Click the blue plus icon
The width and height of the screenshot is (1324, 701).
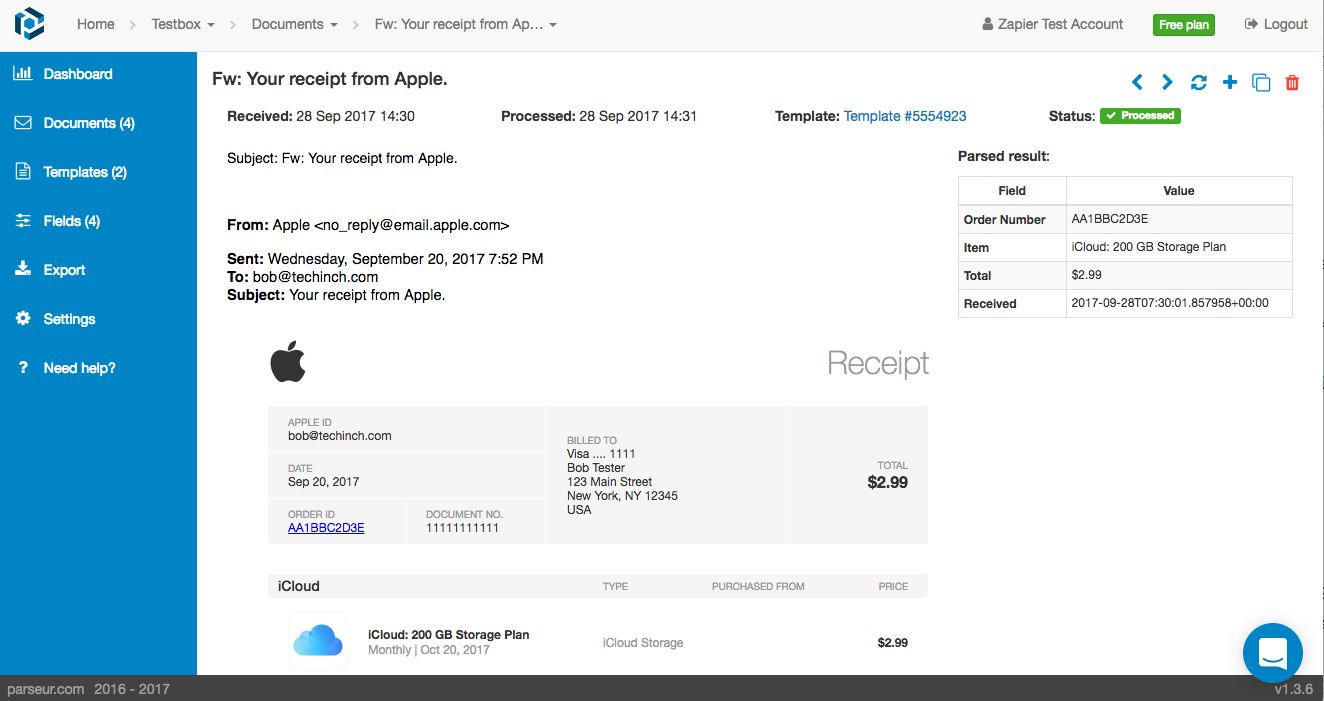coord(1230,83)
